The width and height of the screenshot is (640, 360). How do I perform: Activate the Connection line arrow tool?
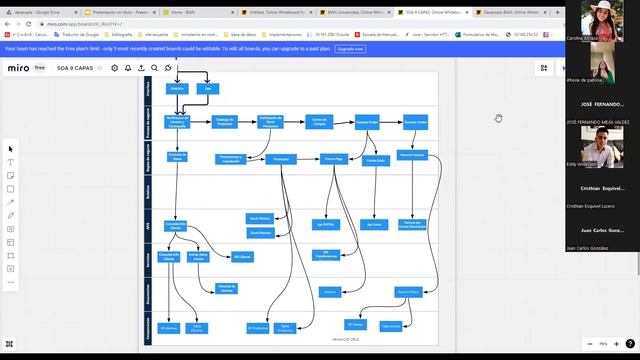click(11, 202)
